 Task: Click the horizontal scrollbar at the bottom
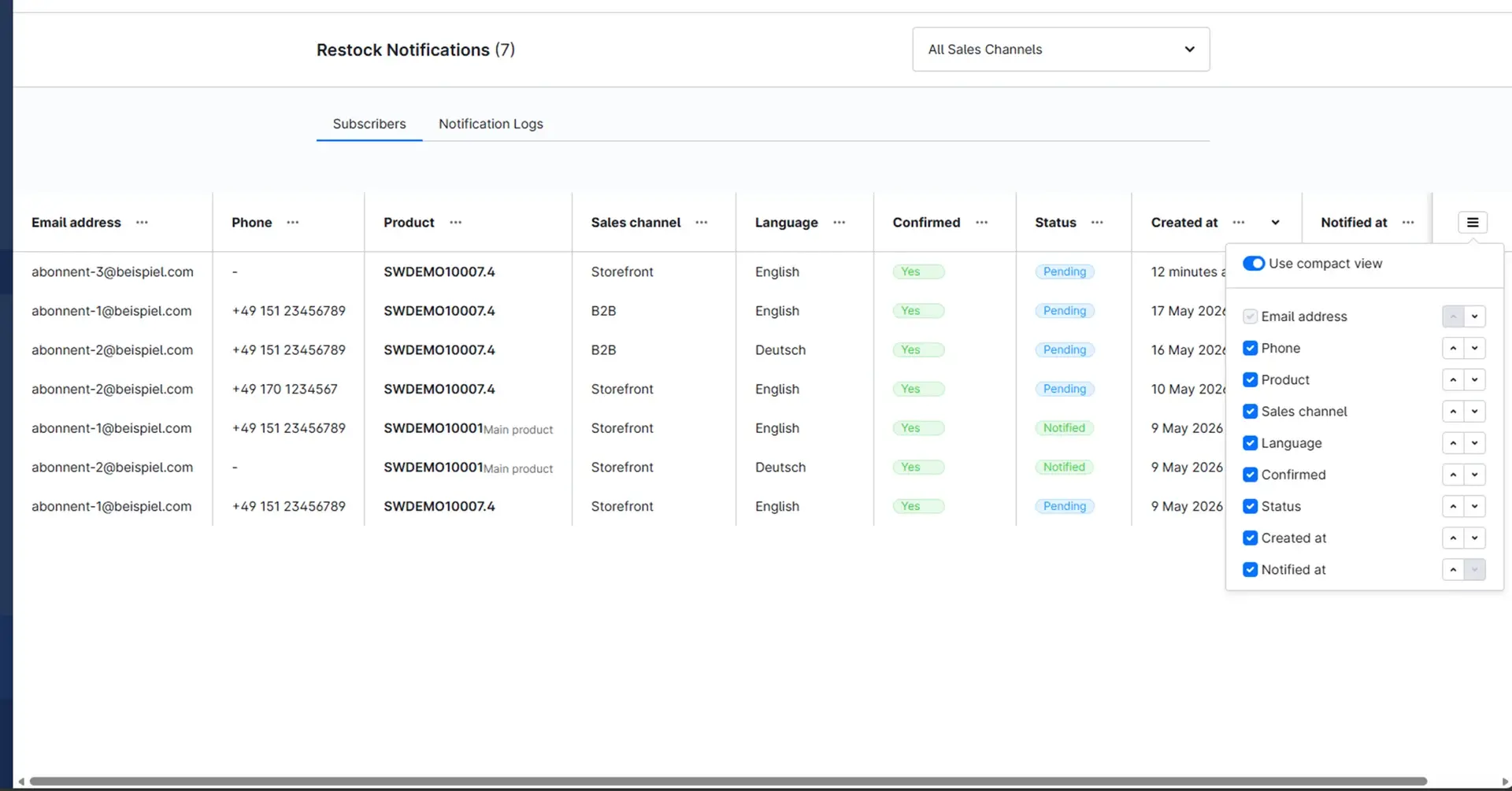click(728, 782)
